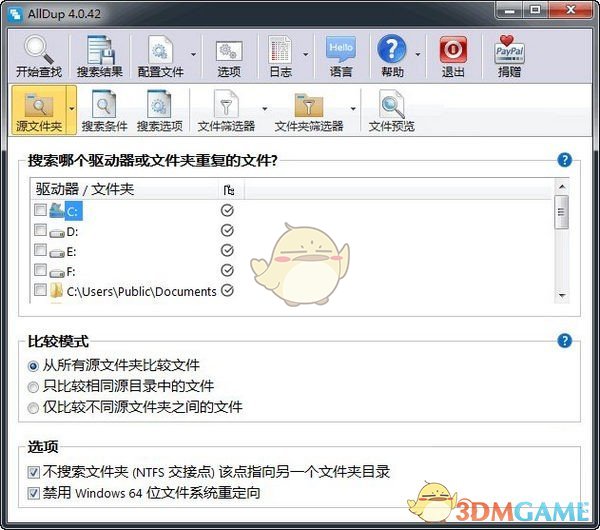
Task: Click the 语言 Hello language icon
Action: tap(341, 49)
